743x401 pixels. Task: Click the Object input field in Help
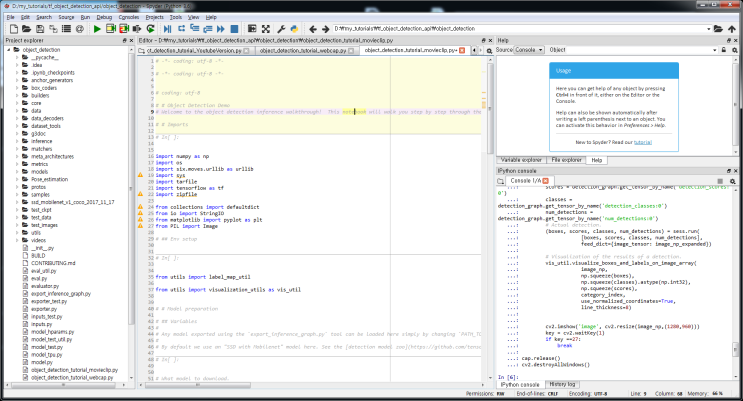pos(640,49)
